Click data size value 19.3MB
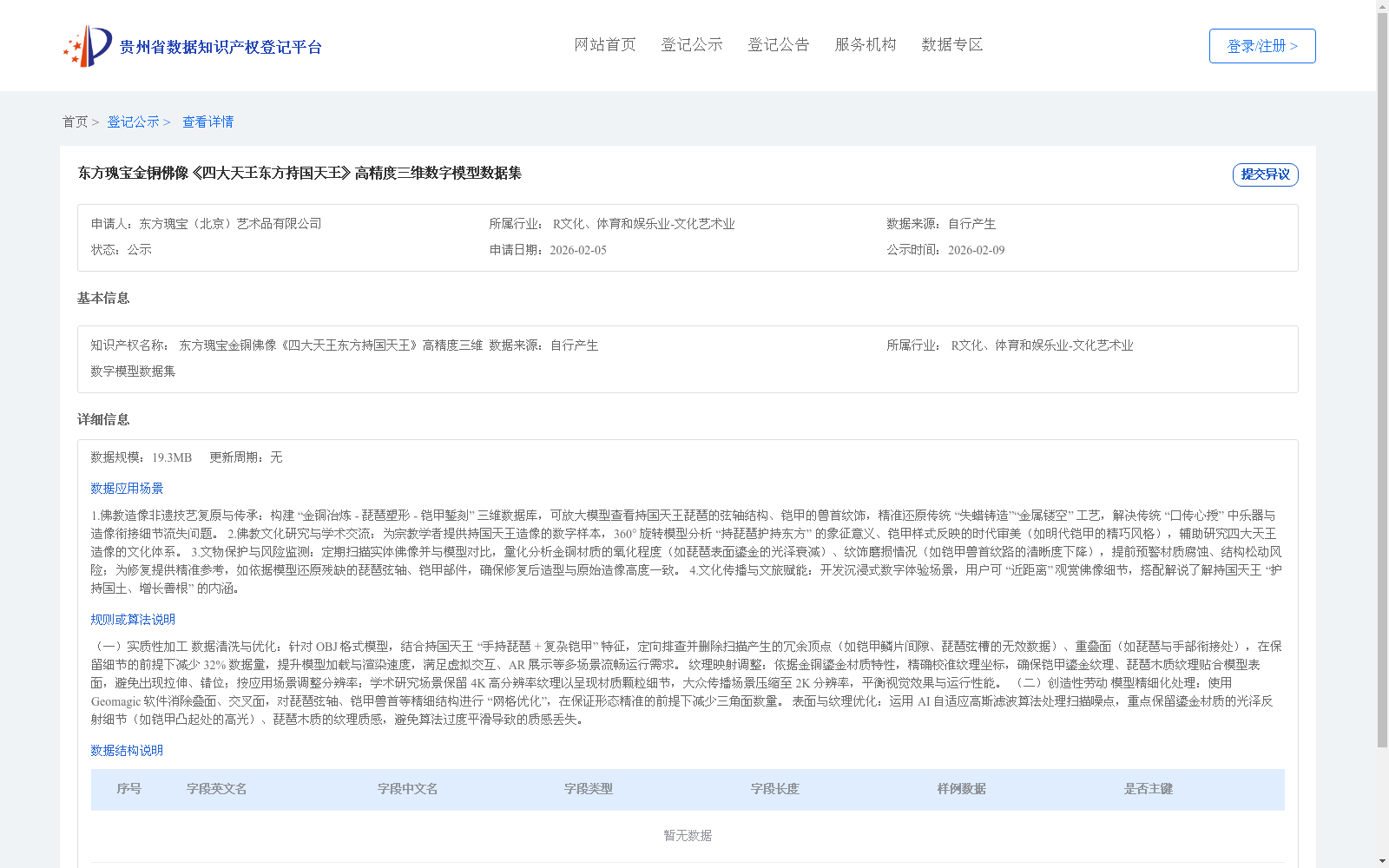 [172, 457]
